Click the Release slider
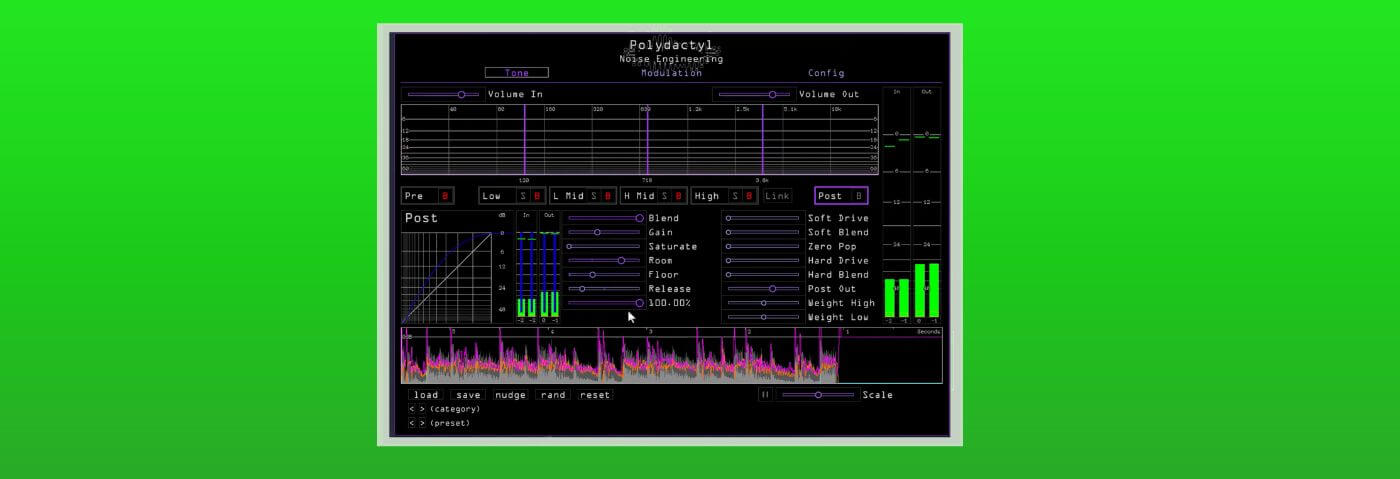This screenshot has height=479, width=1400. click(x=605, y=288)
